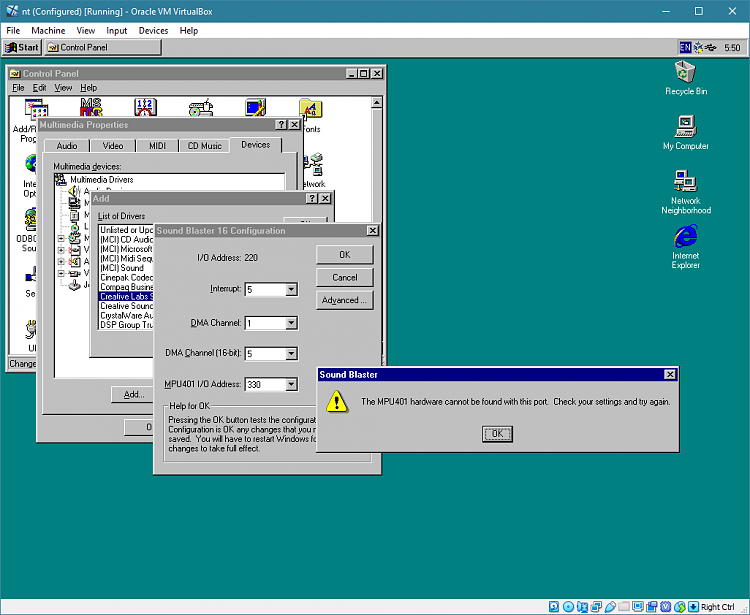Open the Advanced... settings button
750x615 pixels.
pos(344,300)
